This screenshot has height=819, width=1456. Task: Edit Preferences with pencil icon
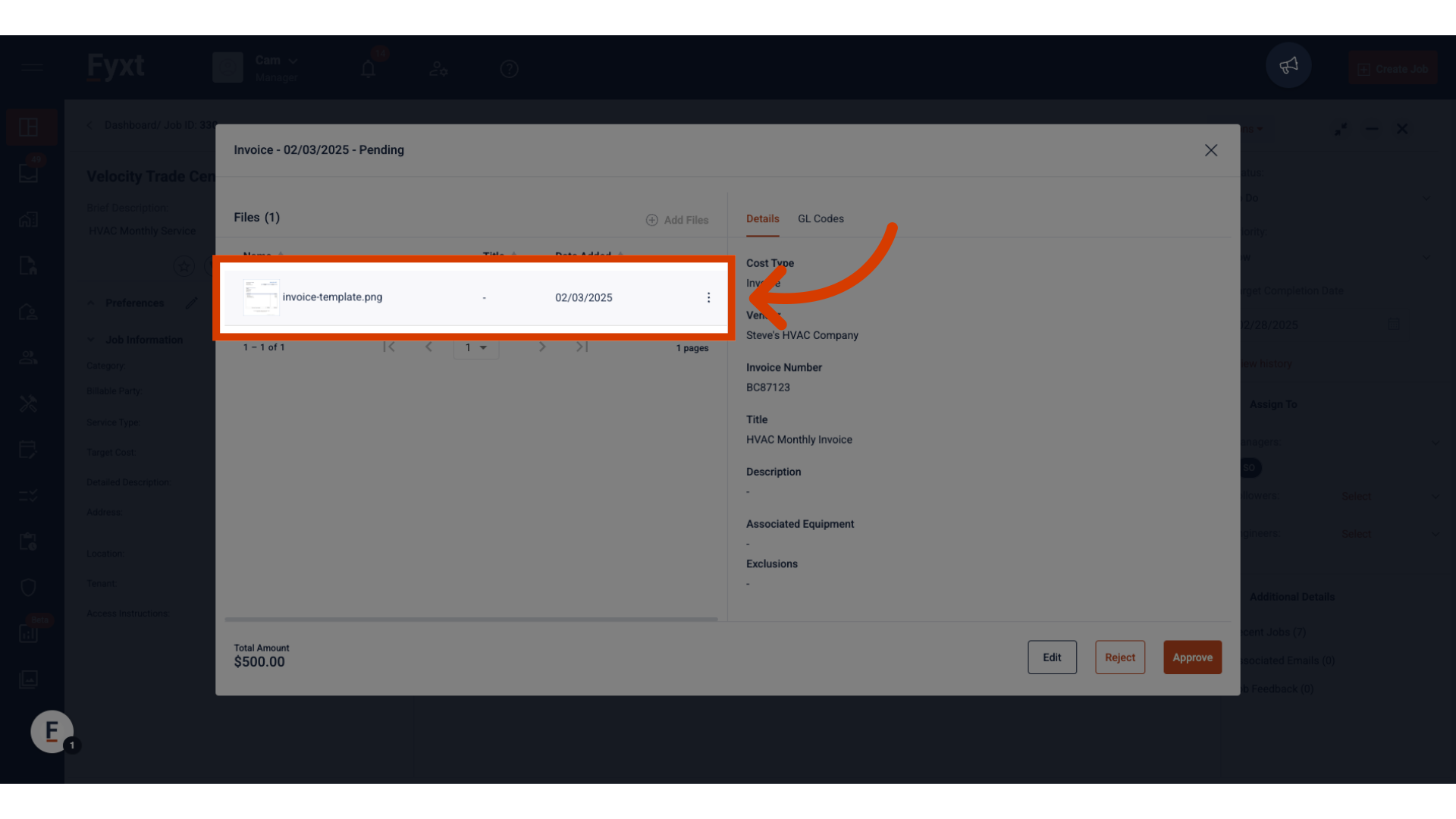[x=191, y=303]
